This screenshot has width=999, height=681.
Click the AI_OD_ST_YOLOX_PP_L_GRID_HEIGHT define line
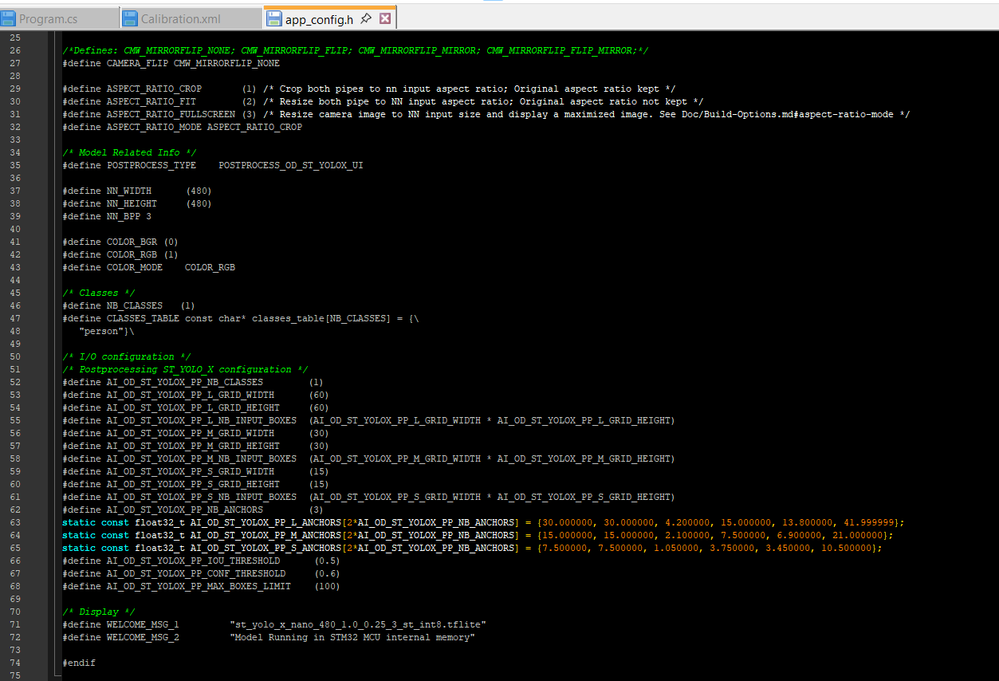pyautogui.click(x=196, y=407)
